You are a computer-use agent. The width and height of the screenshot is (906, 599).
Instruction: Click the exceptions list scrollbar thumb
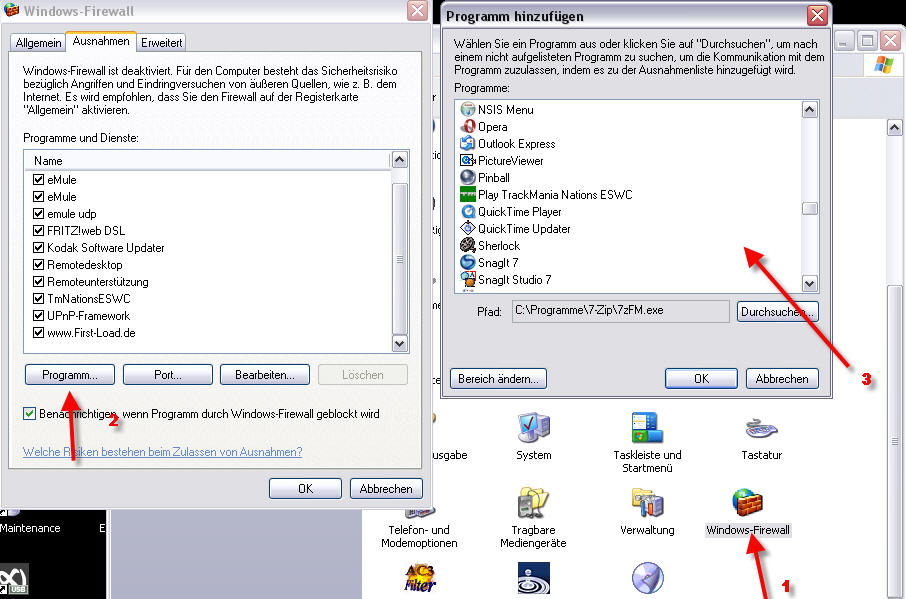coord(399,259)
